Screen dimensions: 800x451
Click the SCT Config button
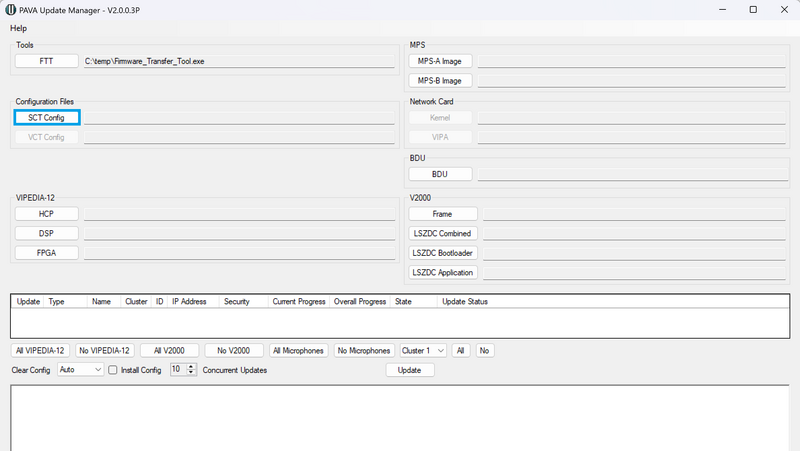pos(46,117)
